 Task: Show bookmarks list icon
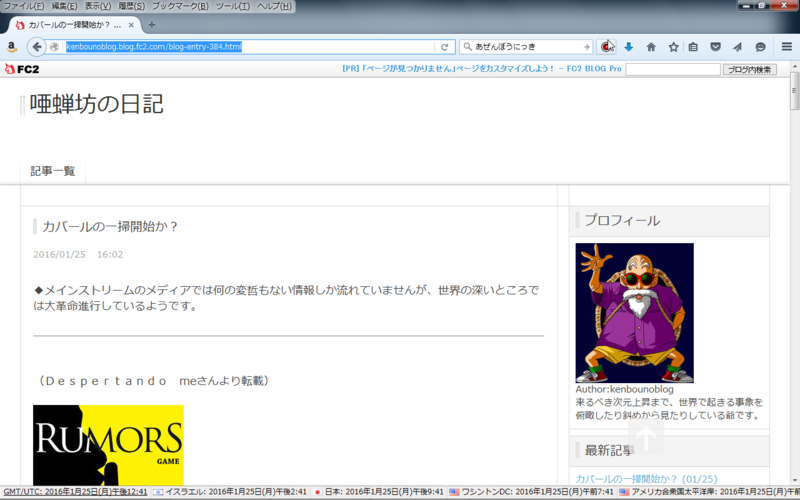point(693,47)
